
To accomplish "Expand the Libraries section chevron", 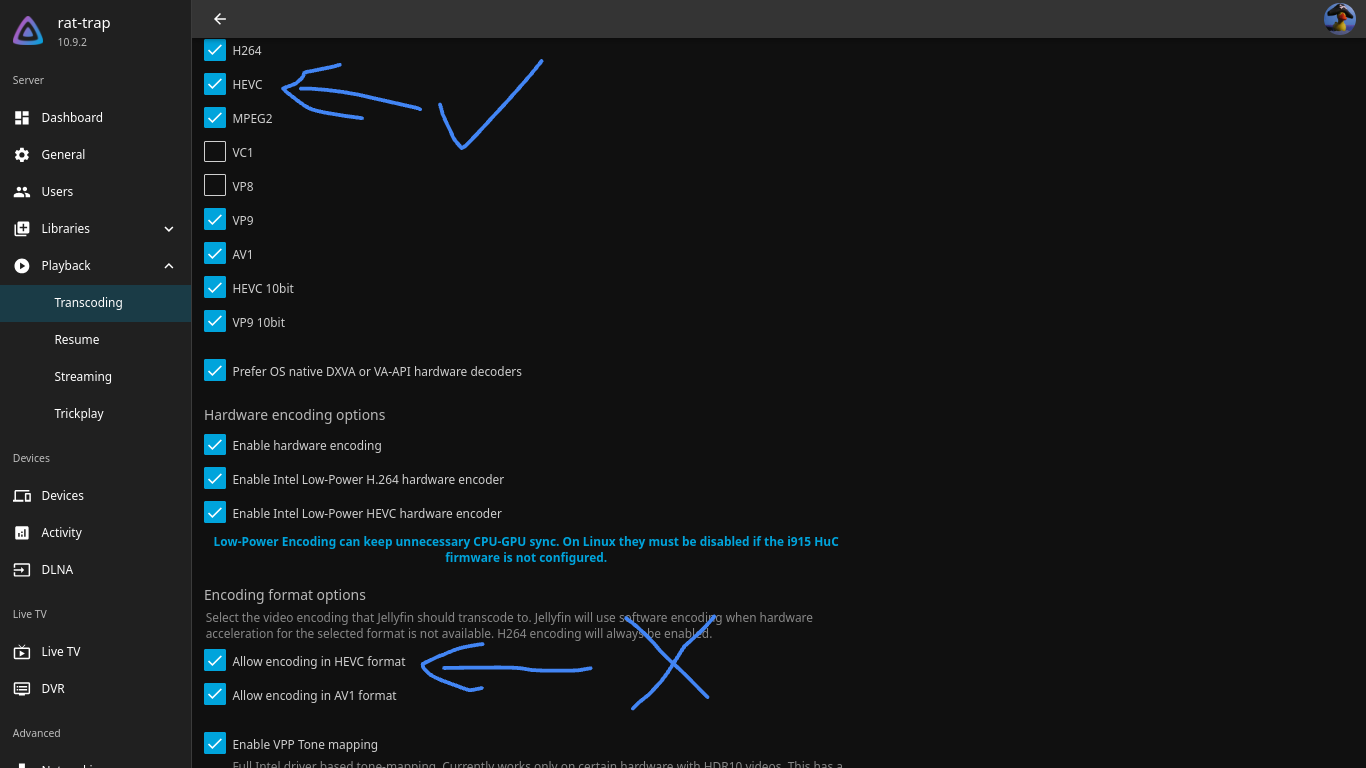I will 169,229.
